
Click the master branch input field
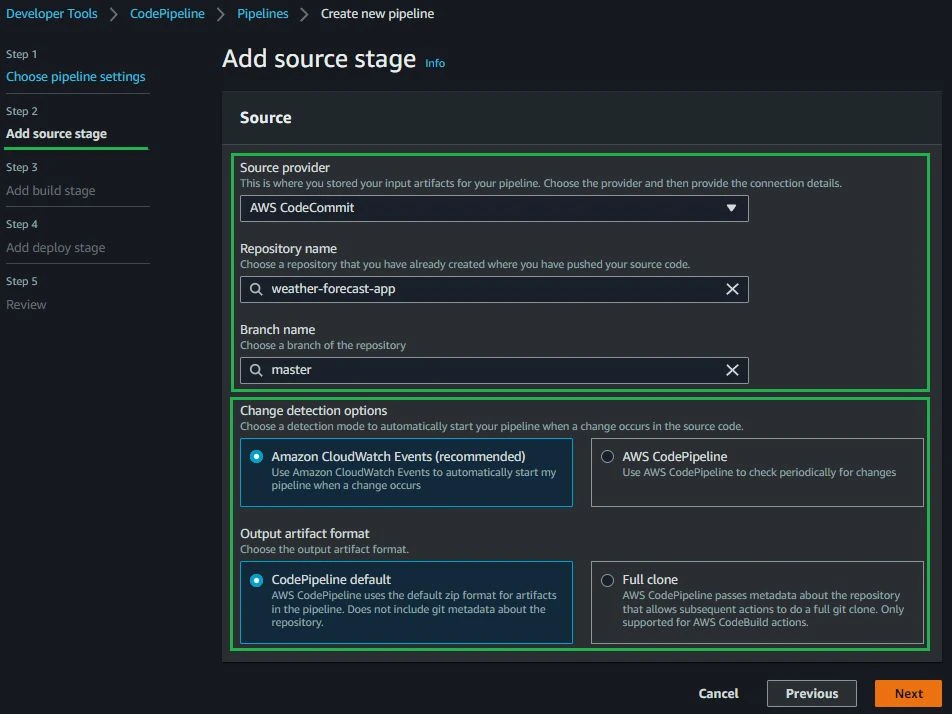coord(494,370)
